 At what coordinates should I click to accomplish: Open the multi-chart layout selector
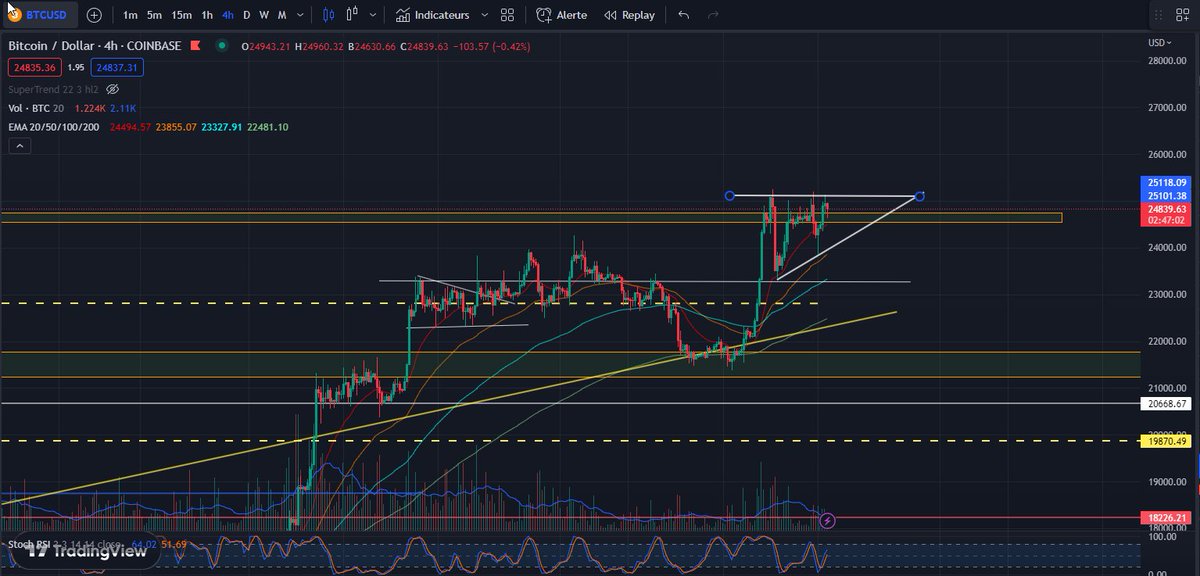[507, 15]
